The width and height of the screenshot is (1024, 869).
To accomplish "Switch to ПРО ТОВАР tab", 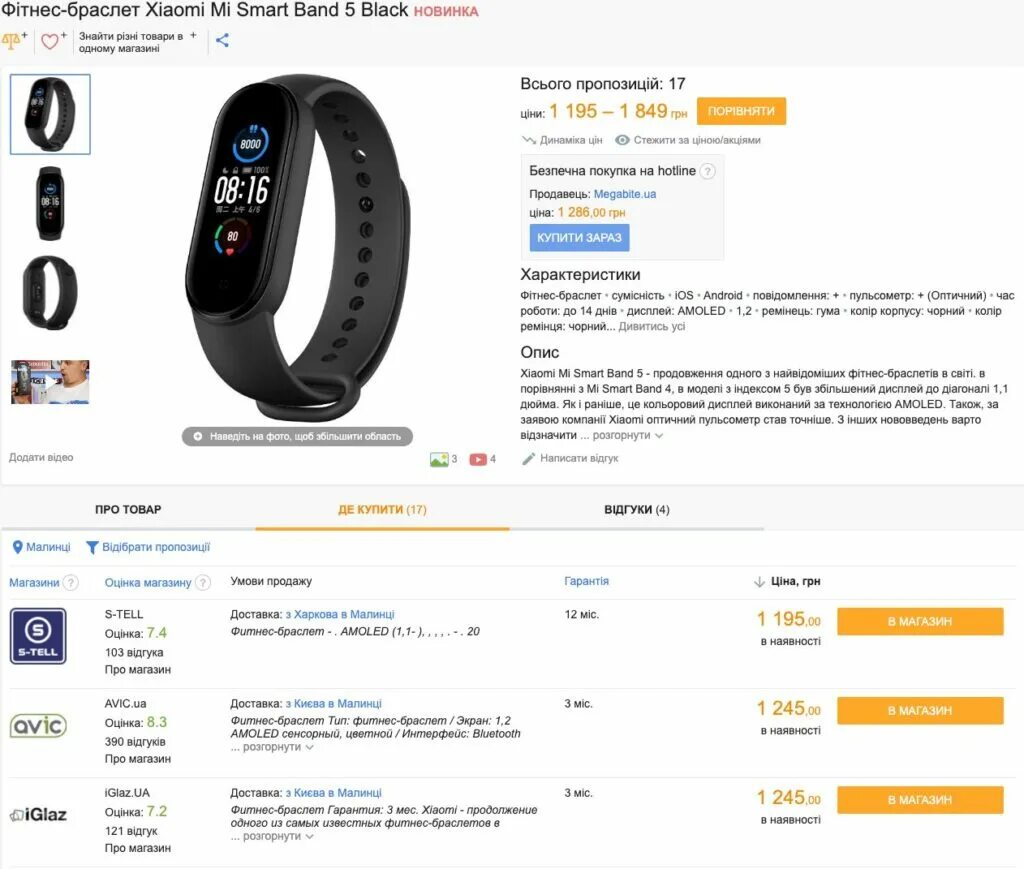I will tap(128, 509).
